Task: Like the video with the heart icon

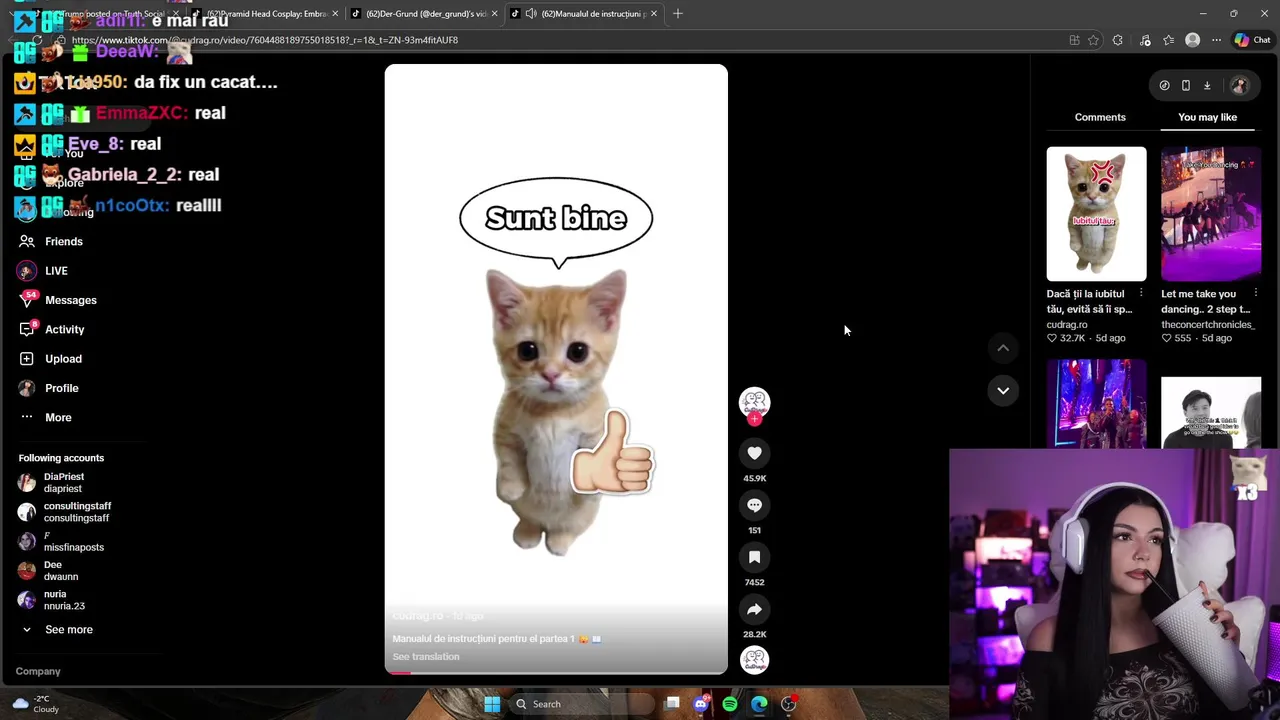Action: [754, 453]
